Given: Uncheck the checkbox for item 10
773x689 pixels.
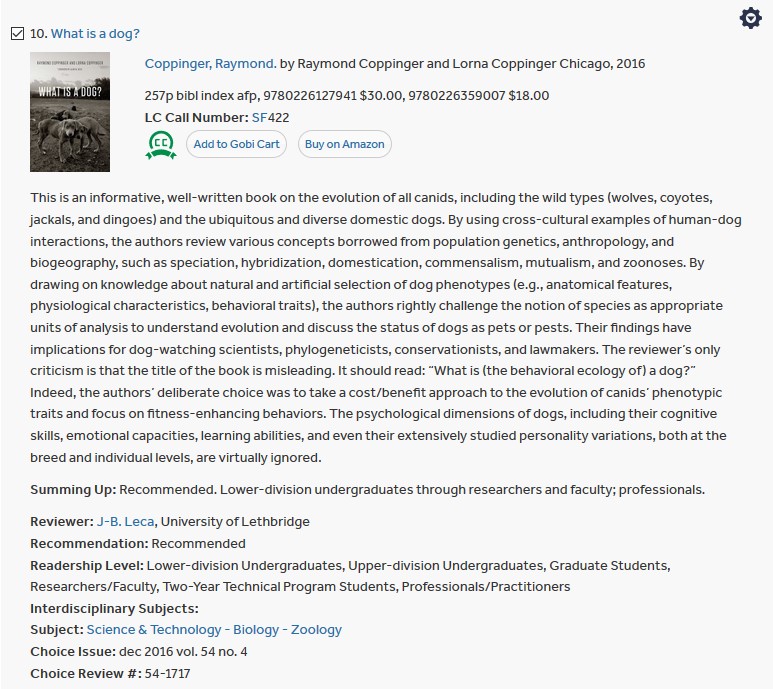Looking at the screenshot, I should pyautogui.click(x=17, y=34).
